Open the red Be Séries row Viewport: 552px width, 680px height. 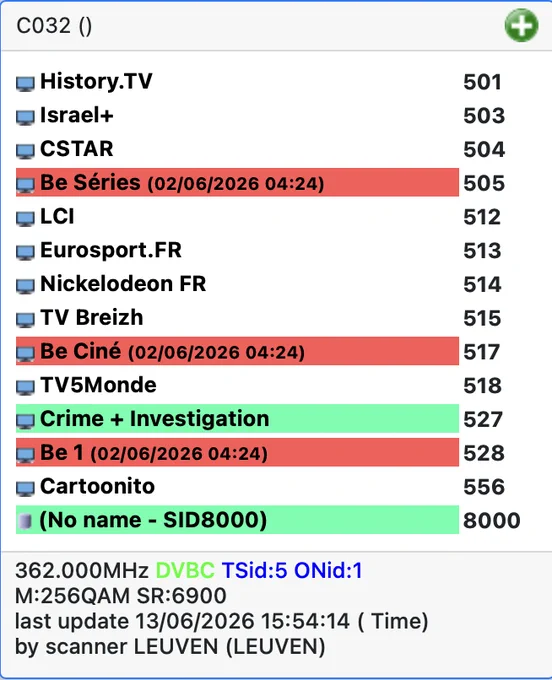237,183
